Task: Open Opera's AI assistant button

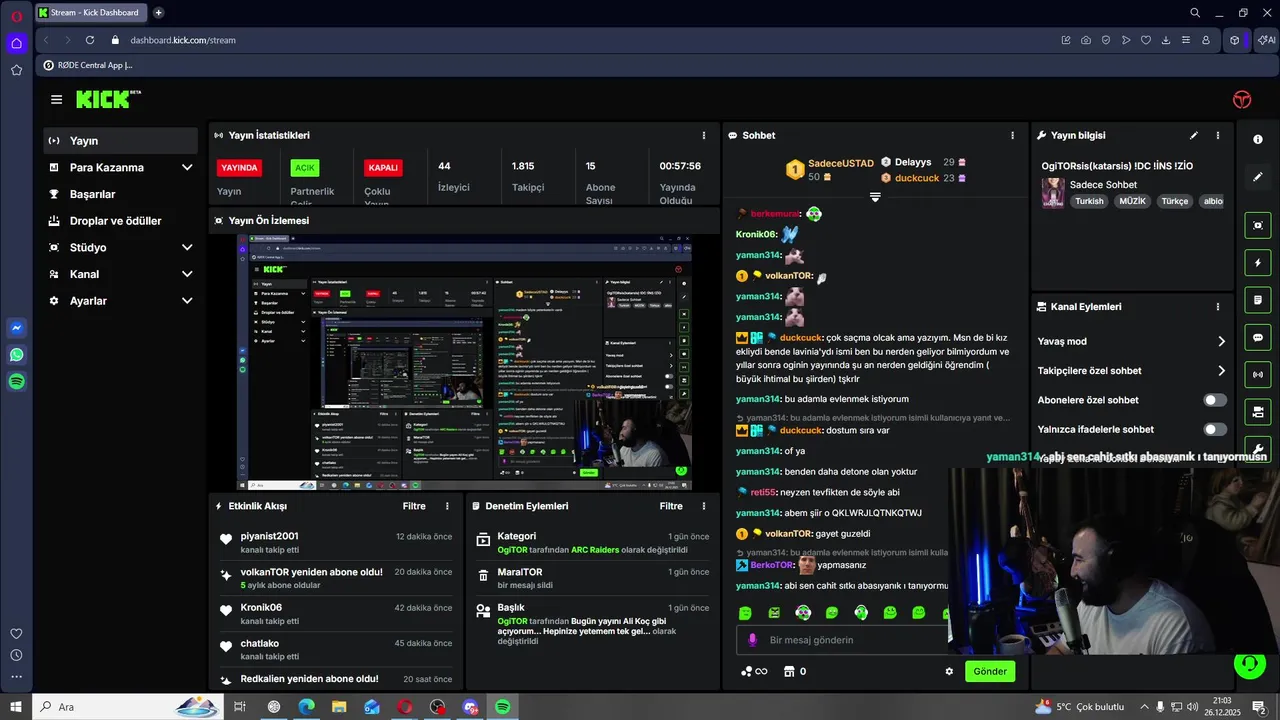Action: 1267,40
